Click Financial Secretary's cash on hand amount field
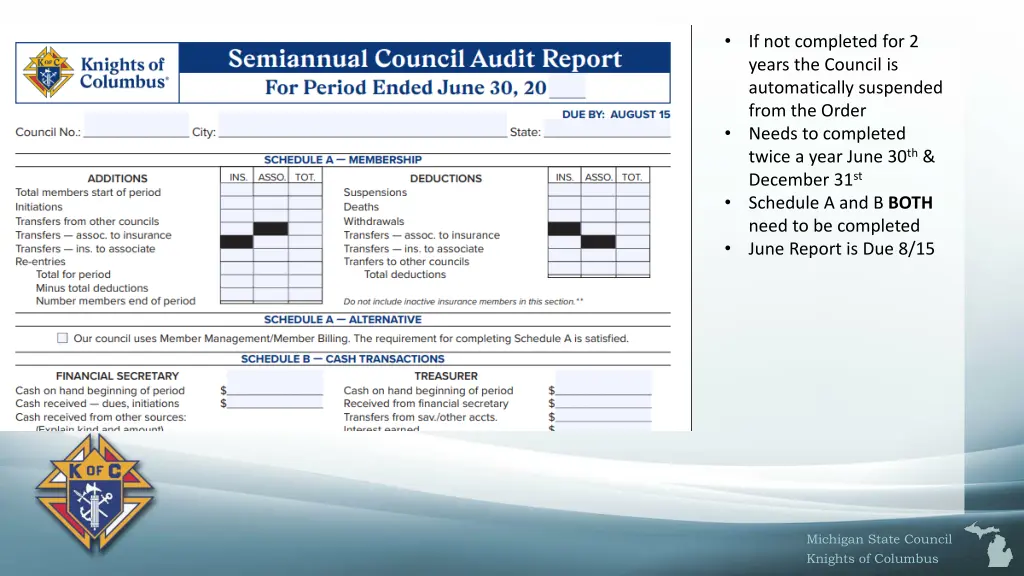 [x=275, y=383]
